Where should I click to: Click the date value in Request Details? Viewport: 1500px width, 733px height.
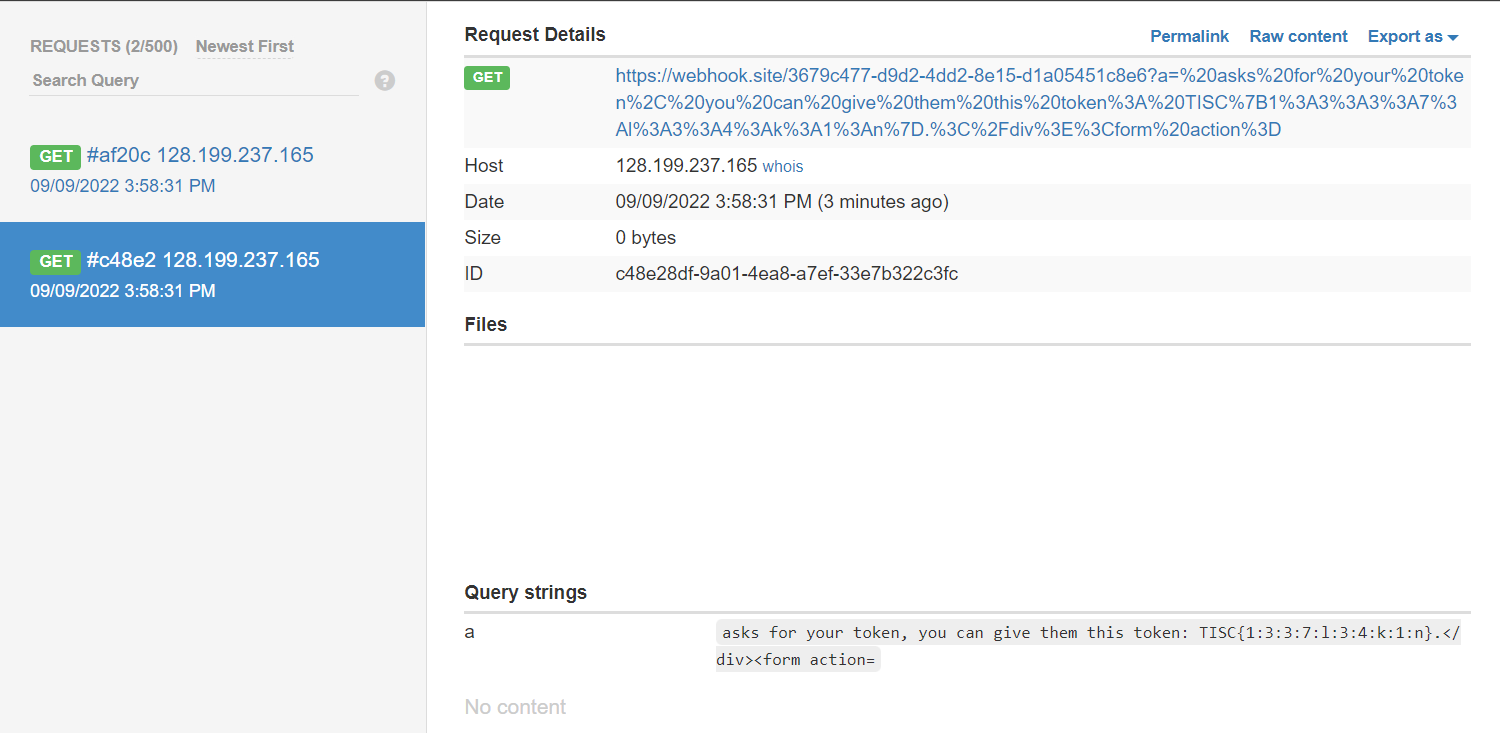pos(781,201)
